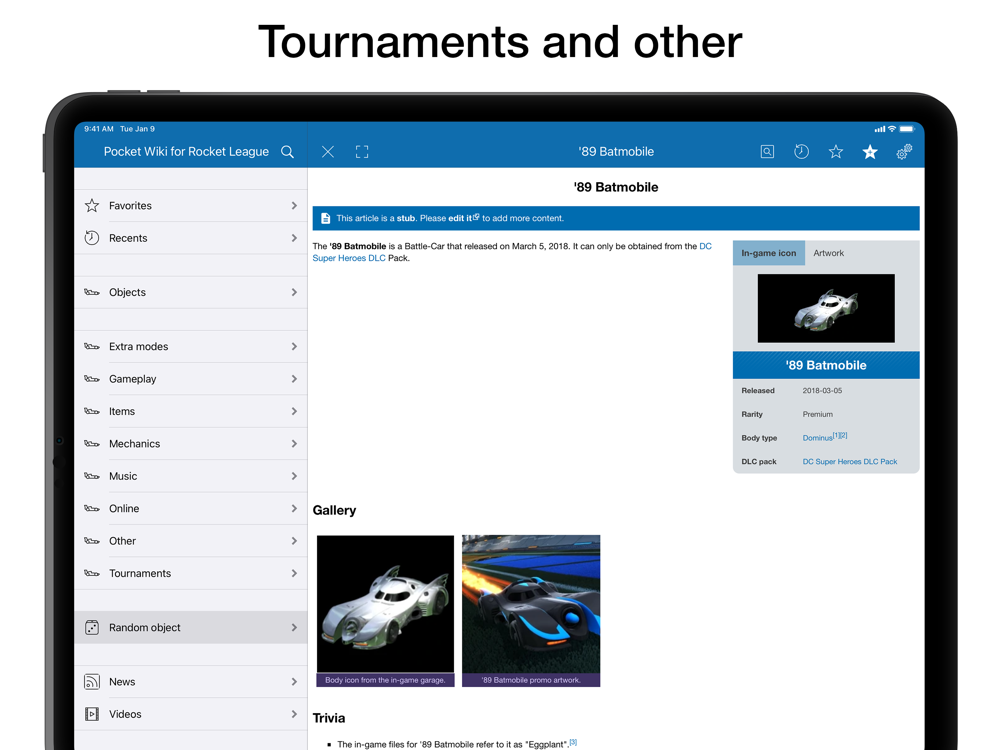Open find-in-page search icon
1000x750 pixels.
tap(767, 152)
